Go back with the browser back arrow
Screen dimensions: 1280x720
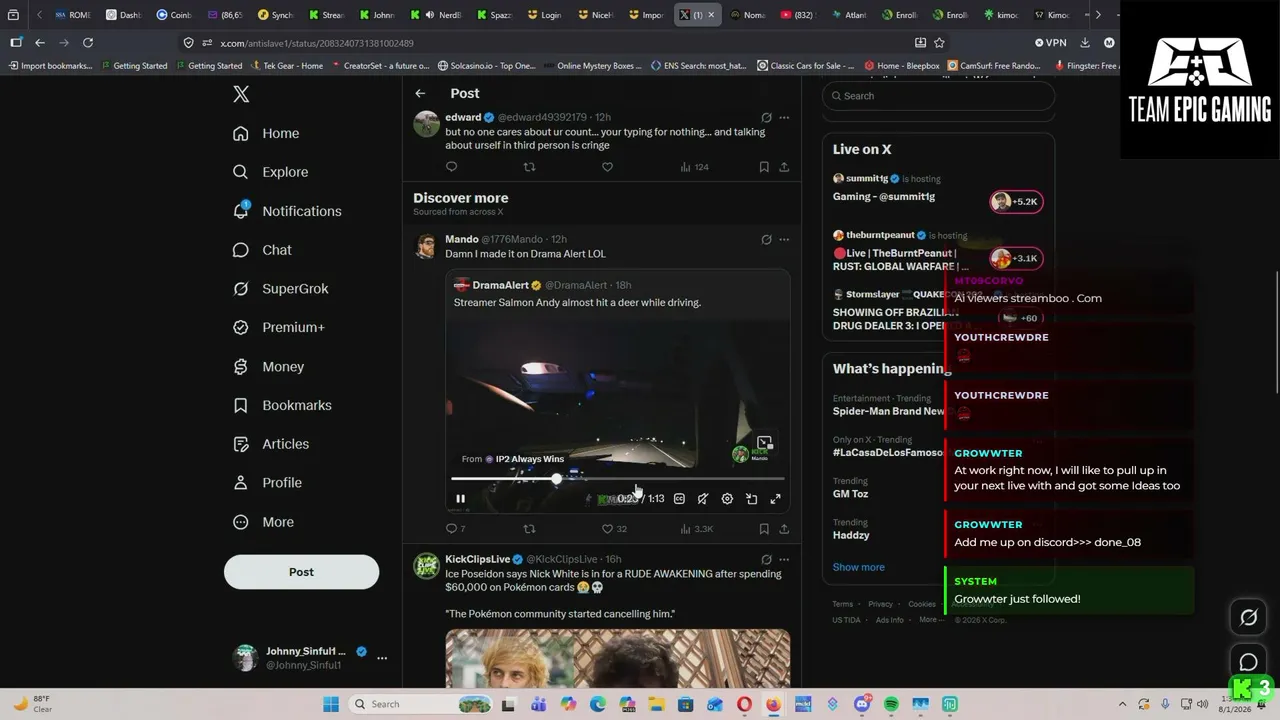(40, 43)
